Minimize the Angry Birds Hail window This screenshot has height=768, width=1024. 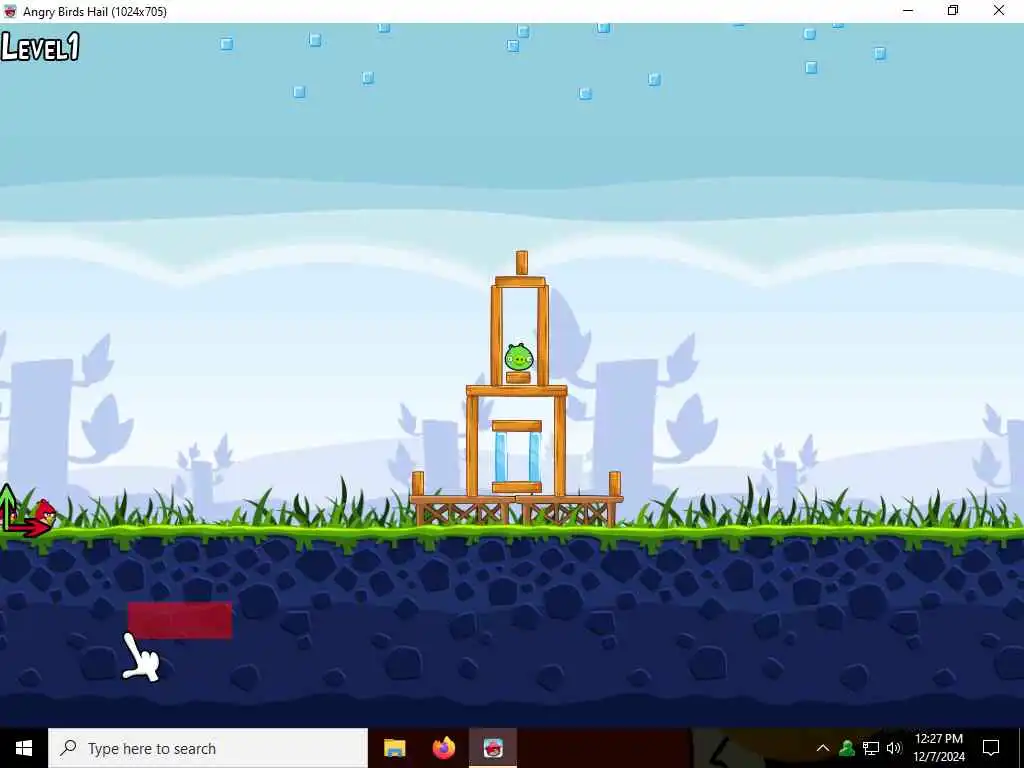(x=908, y=10)
